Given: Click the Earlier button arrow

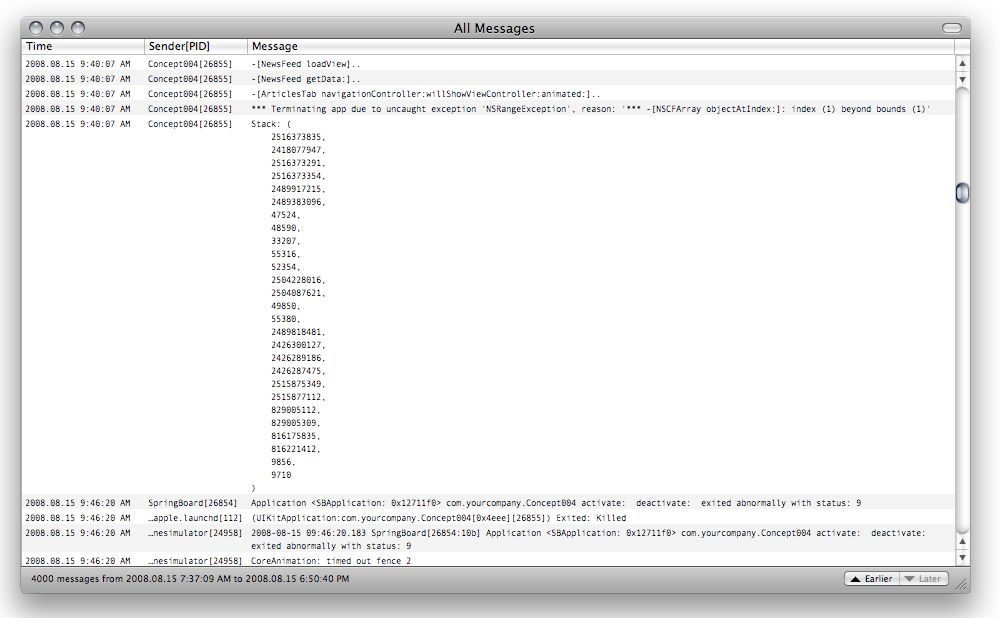Looking at the screenshot, I should pyautogui.click(x=856, y=579).
